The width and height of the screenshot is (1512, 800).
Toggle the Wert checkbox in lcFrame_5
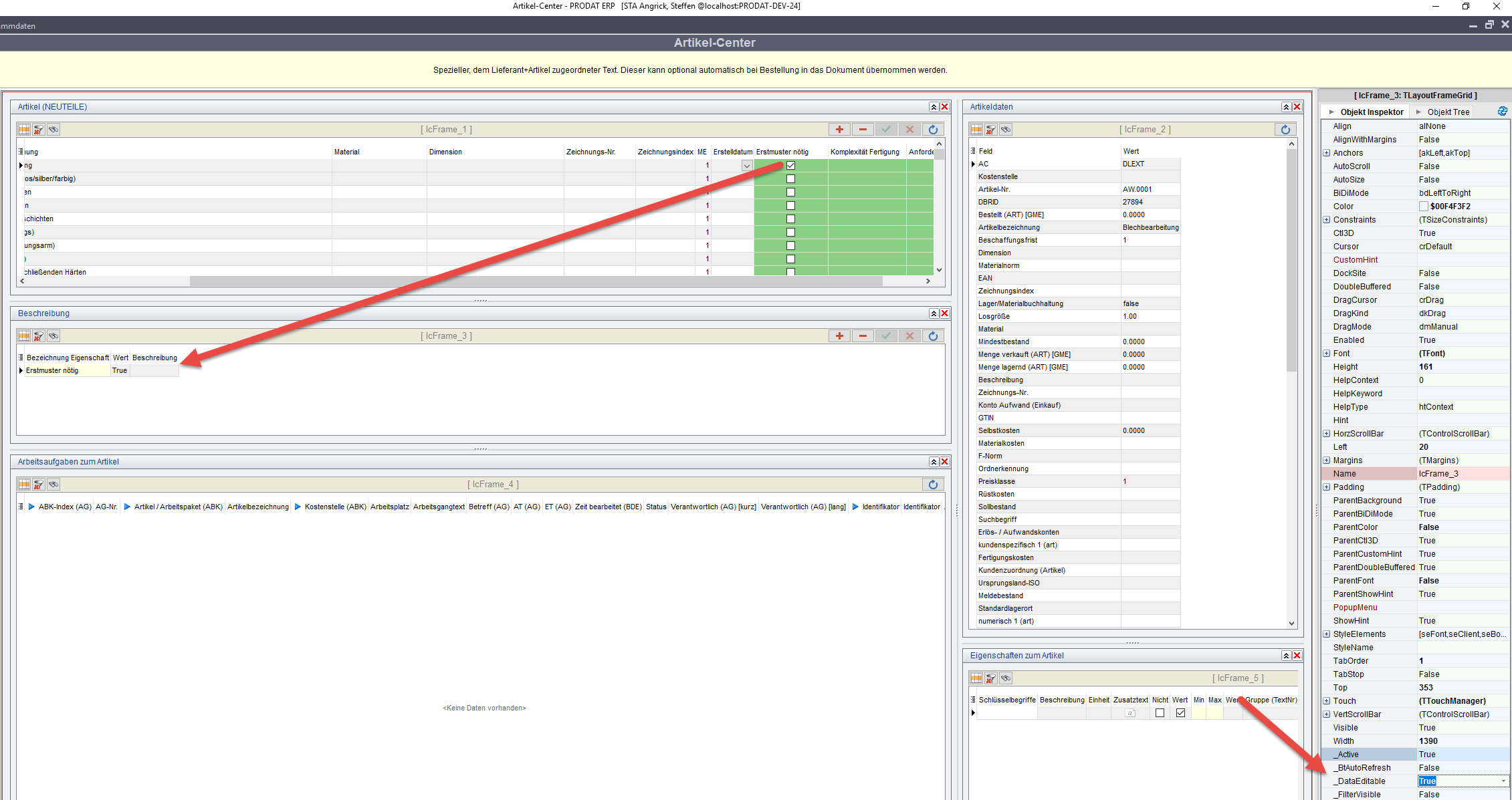pyautogui.click(x=1180, y=713)
